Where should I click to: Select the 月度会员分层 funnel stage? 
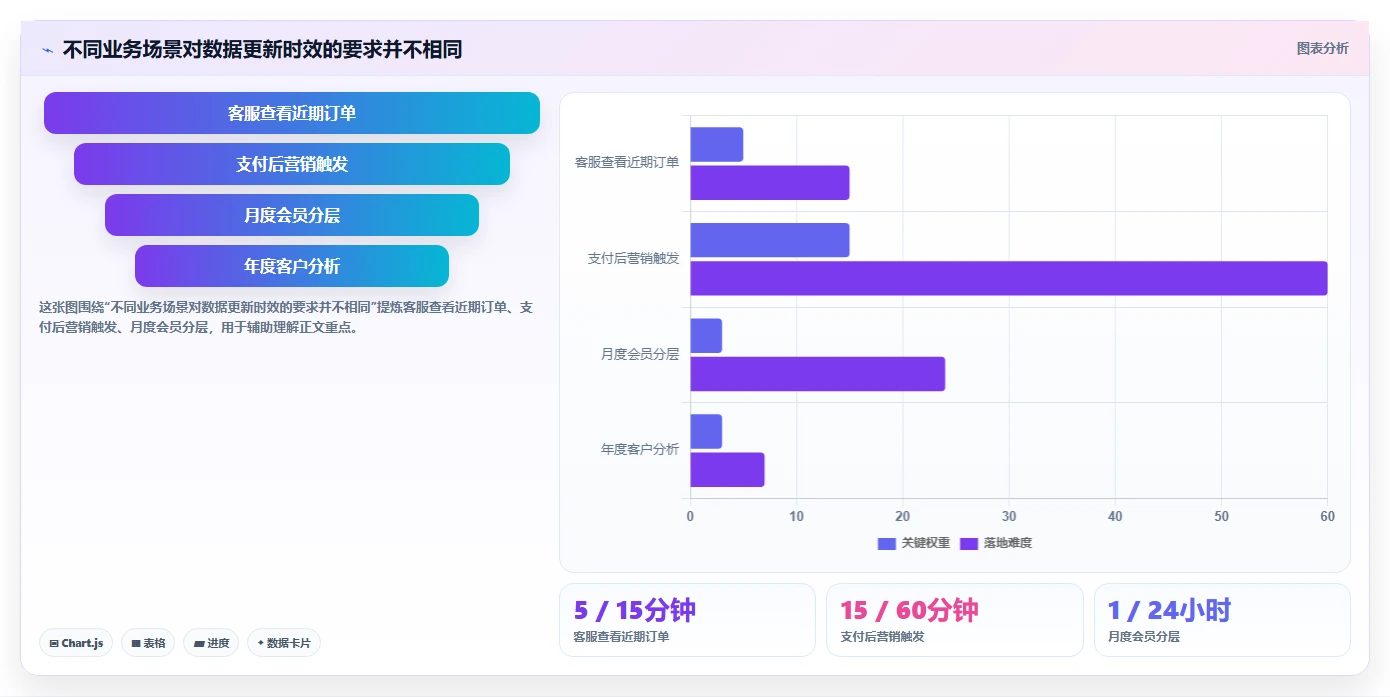(292, 215)
